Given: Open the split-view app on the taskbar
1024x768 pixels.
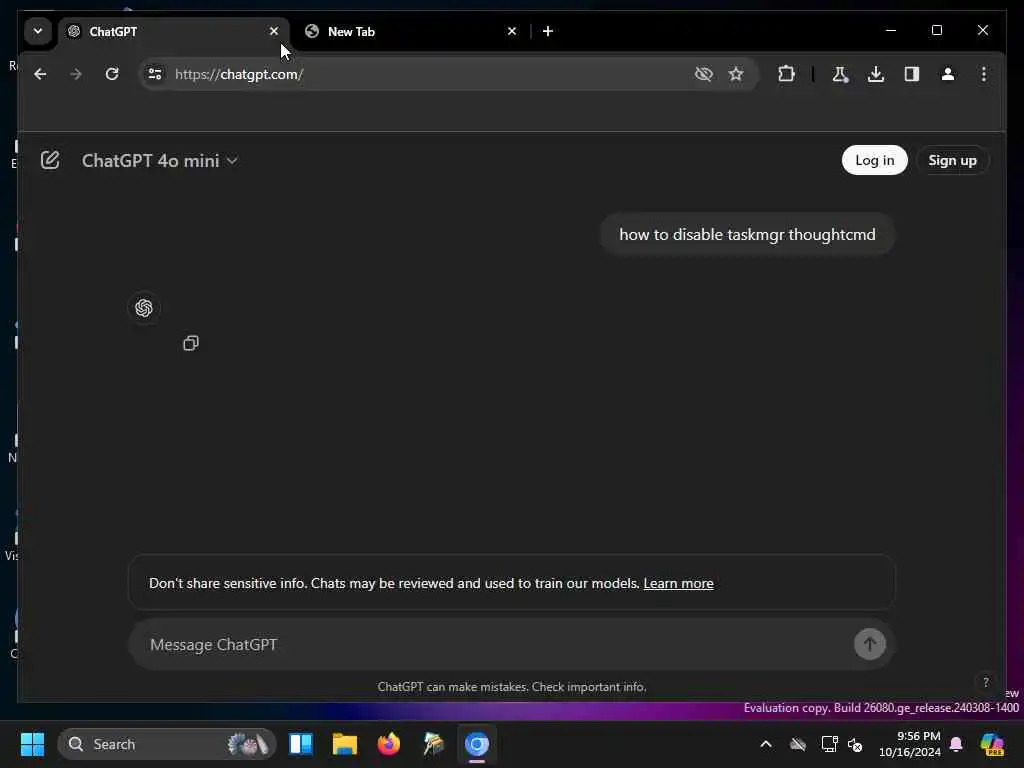Looking at the screenshot, I should [x=301, y=744].
